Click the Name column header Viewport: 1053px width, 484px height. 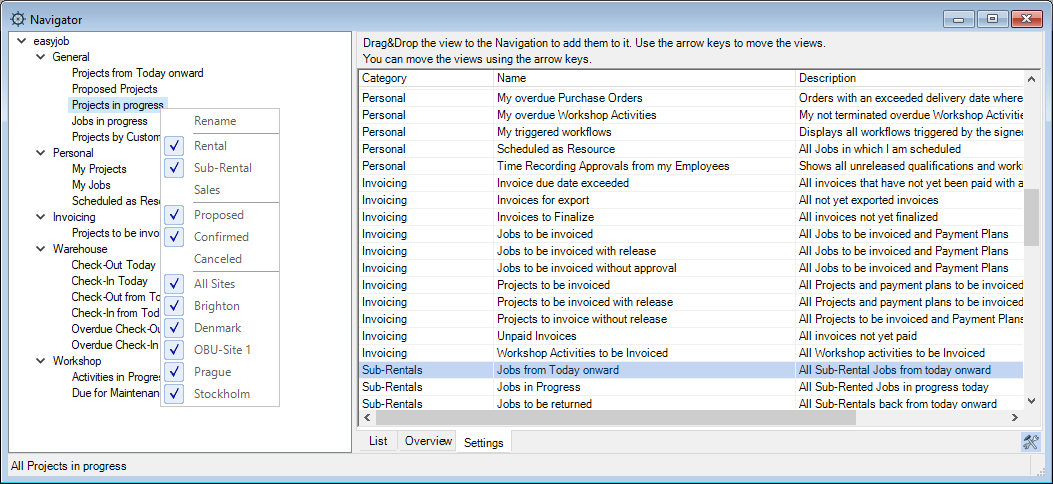[644, 78]
